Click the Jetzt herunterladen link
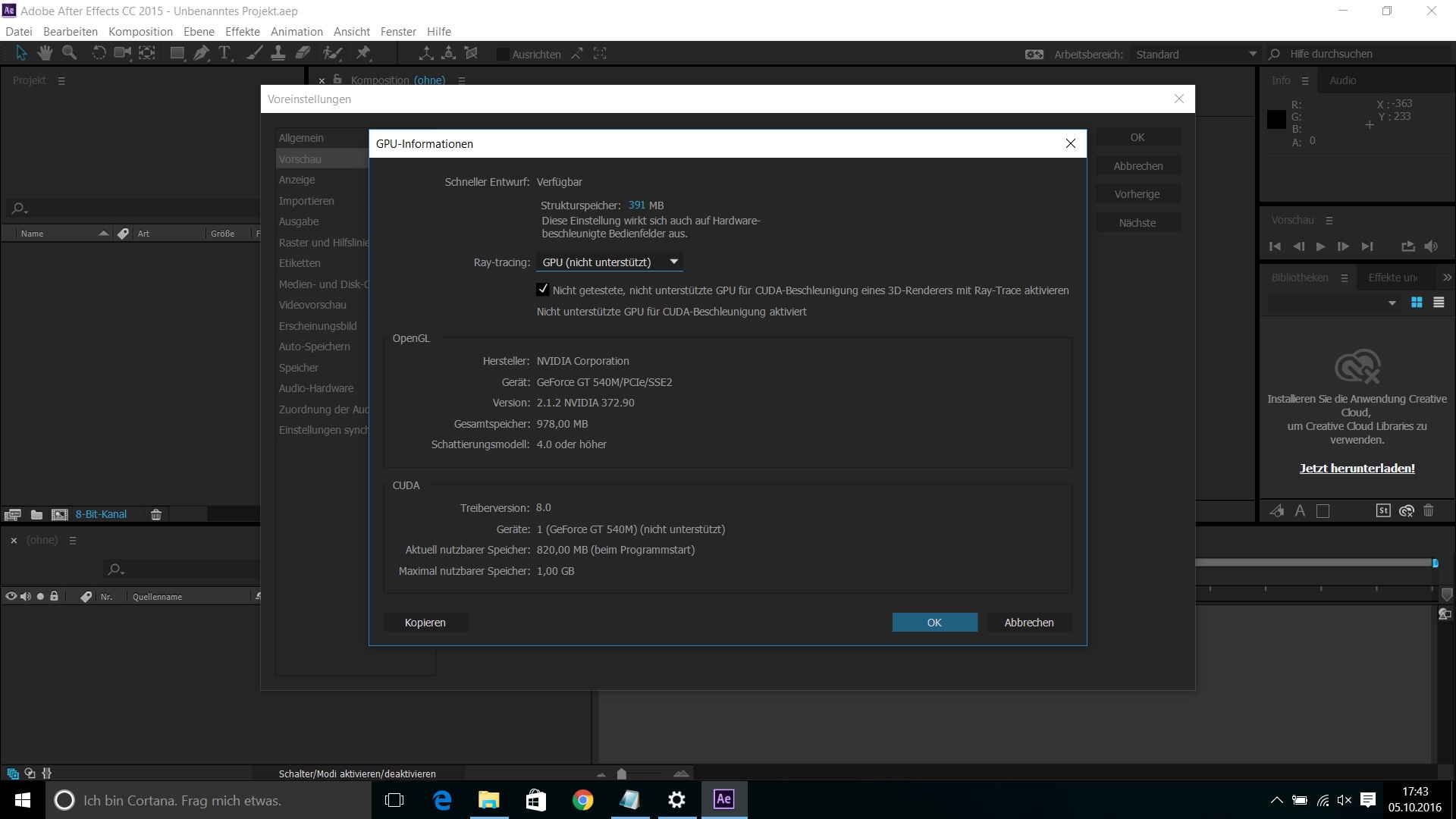This screenshot has height=819, width=1456. point(1357,469)
